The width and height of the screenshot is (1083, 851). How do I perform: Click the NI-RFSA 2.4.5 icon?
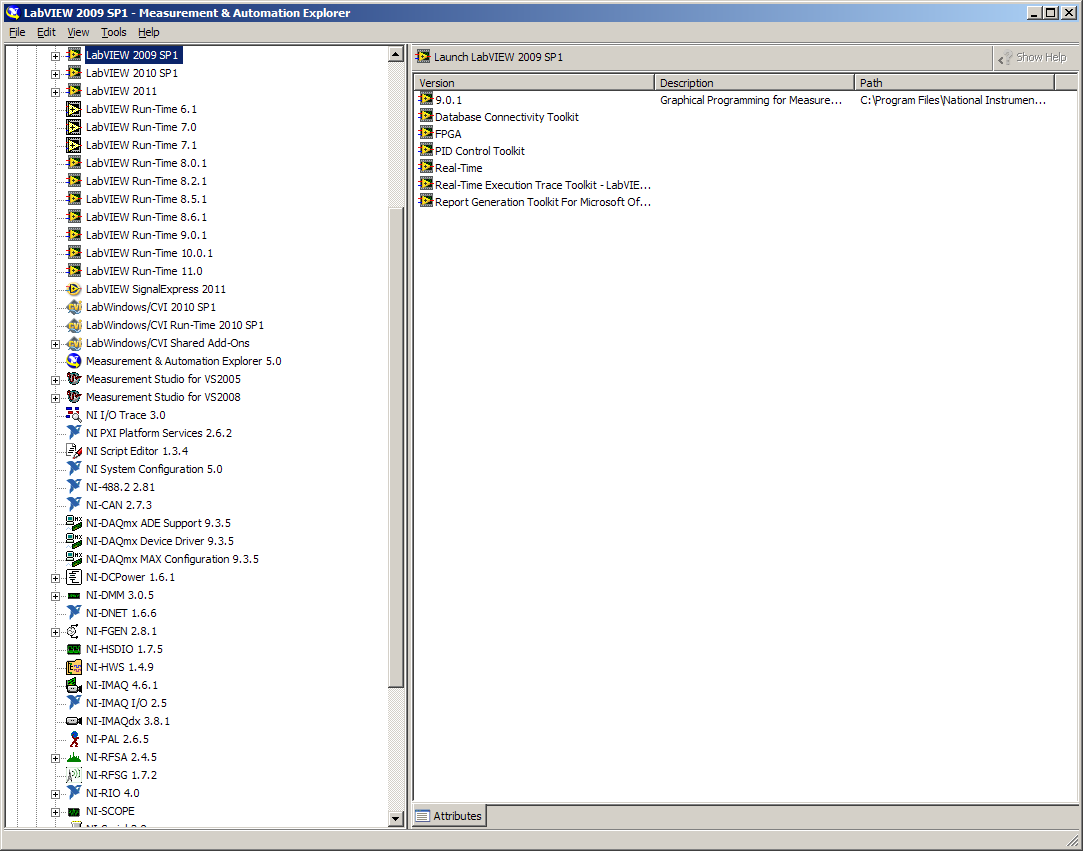coord(74,757)
